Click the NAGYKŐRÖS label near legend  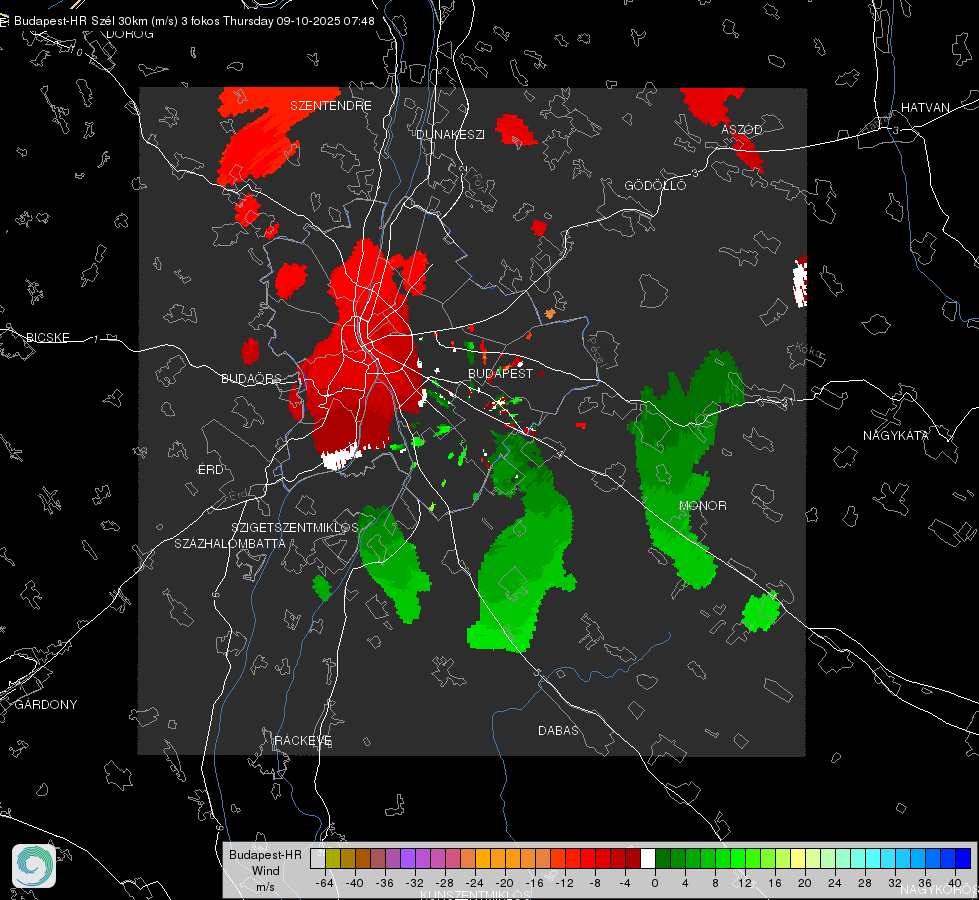click(939, 891)
